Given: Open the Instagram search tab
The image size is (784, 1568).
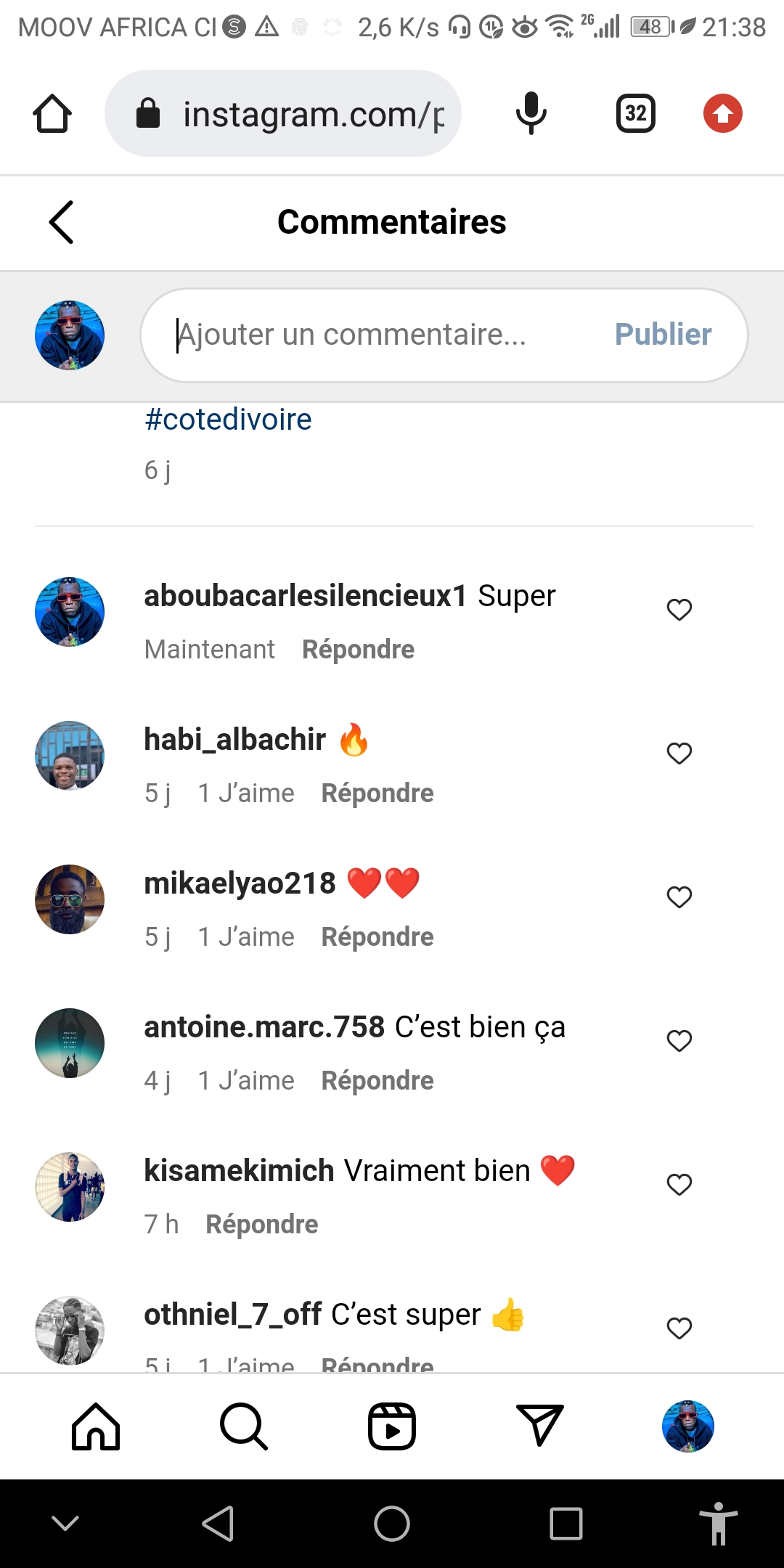Looking at the screenshot, I should [x=244, y=1426].
